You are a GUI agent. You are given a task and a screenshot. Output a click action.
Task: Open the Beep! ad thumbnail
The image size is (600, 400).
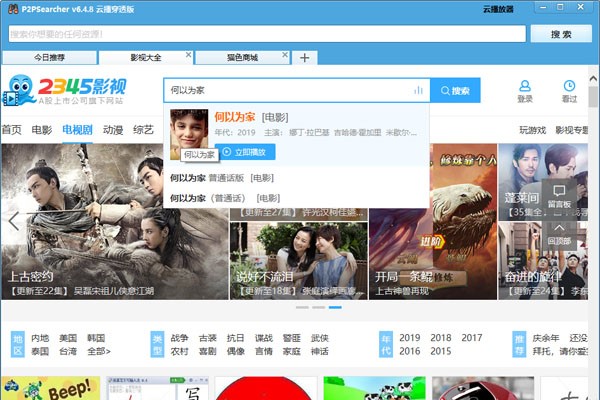(51, 388)
